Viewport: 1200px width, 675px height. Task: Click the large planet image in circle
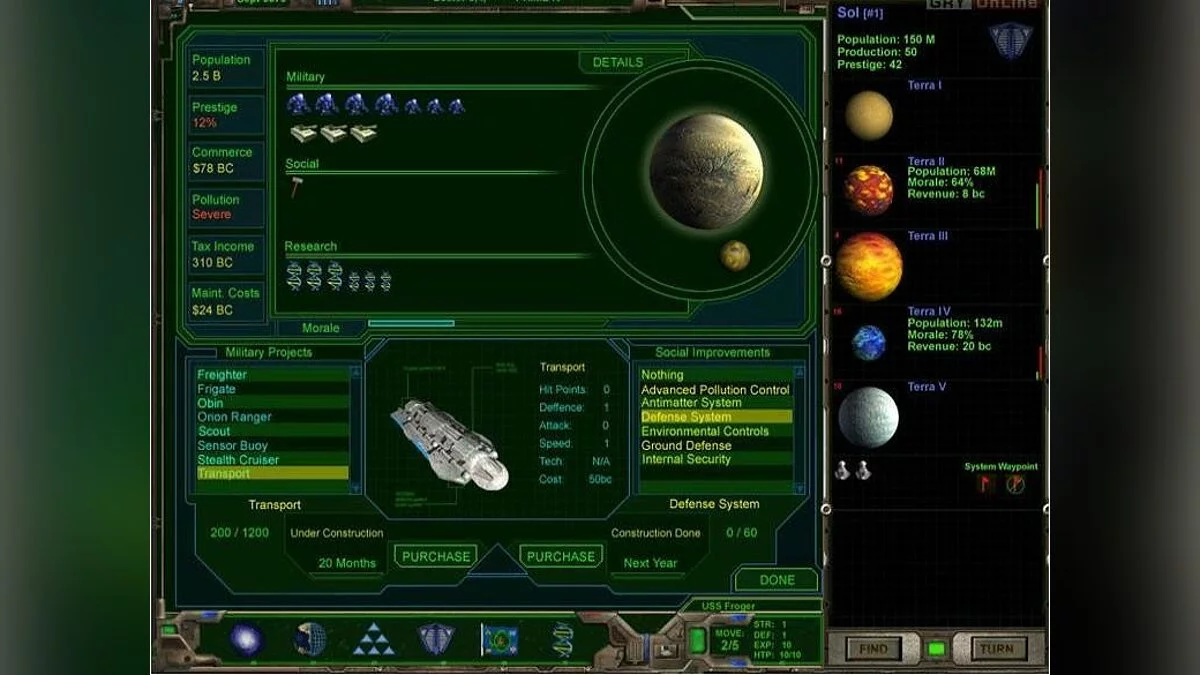(x=706, y=171)
